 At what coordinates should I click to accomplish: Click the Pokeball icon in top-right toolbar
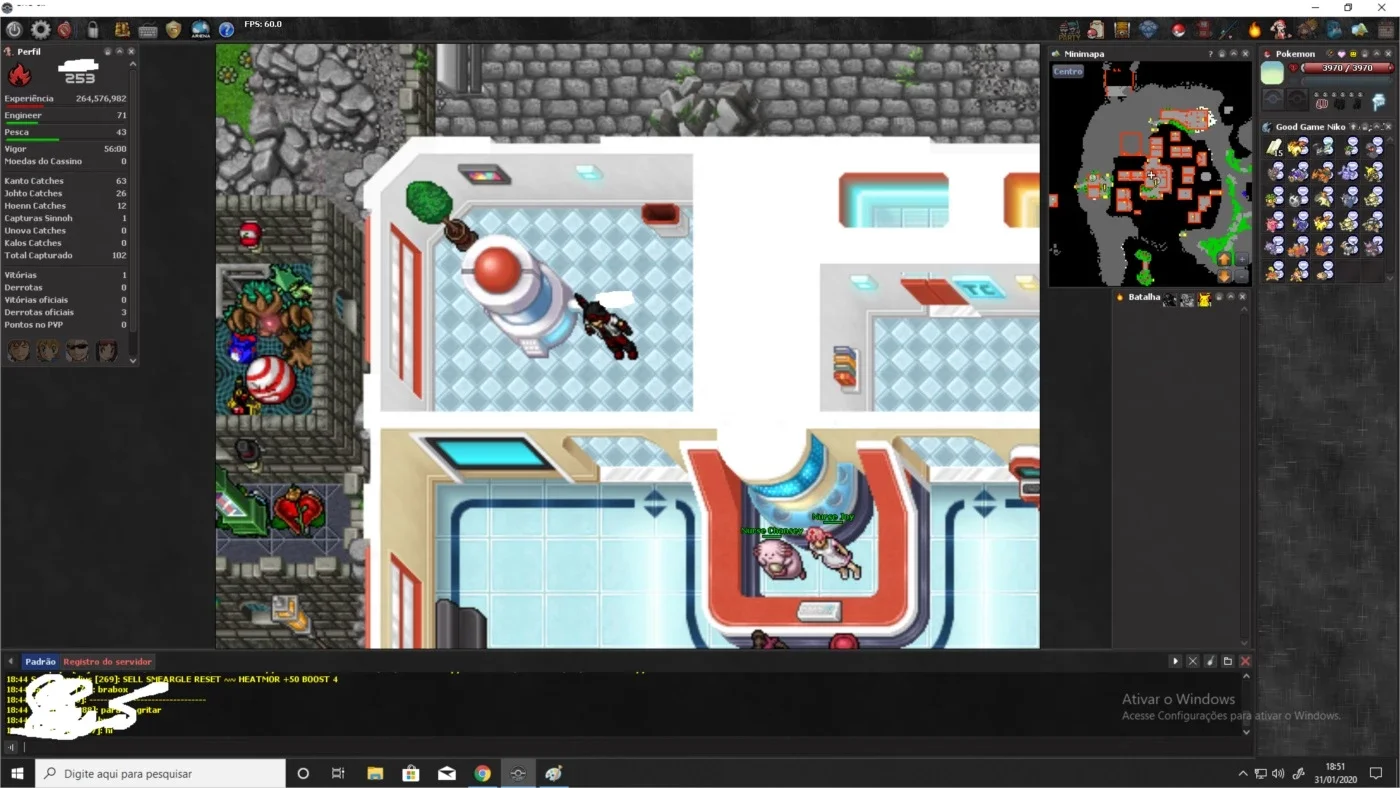pos(1179,30)
